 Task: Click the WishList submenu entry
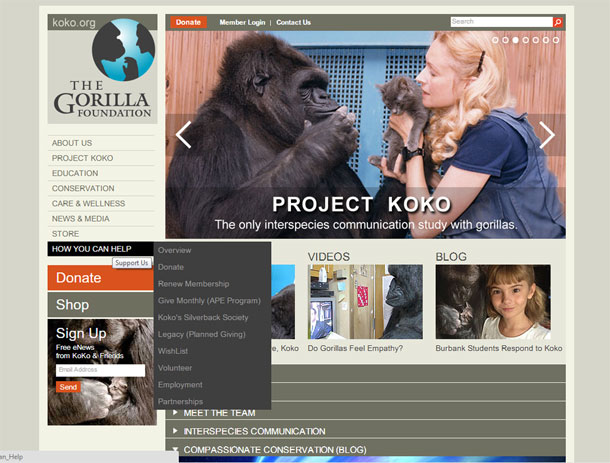pyautogui.click(x=174, y=351)
